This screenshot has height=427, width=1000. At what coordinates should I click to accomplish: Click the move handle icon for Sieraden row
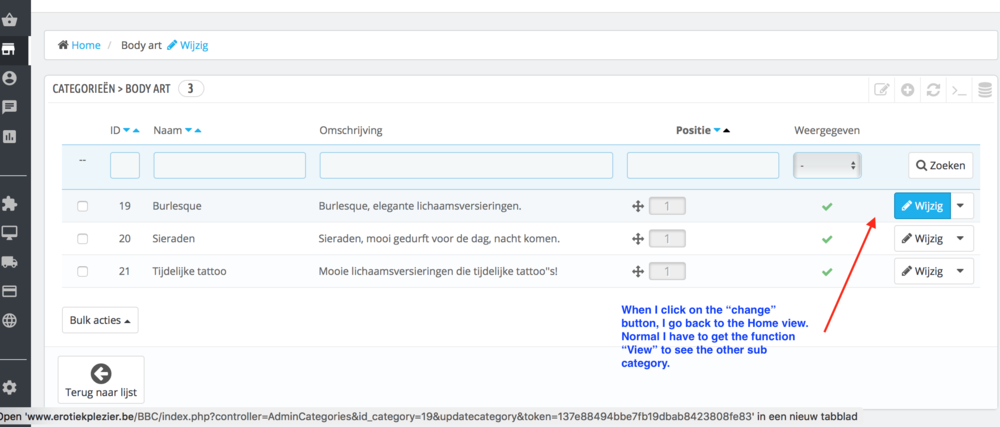click(636, 239)
